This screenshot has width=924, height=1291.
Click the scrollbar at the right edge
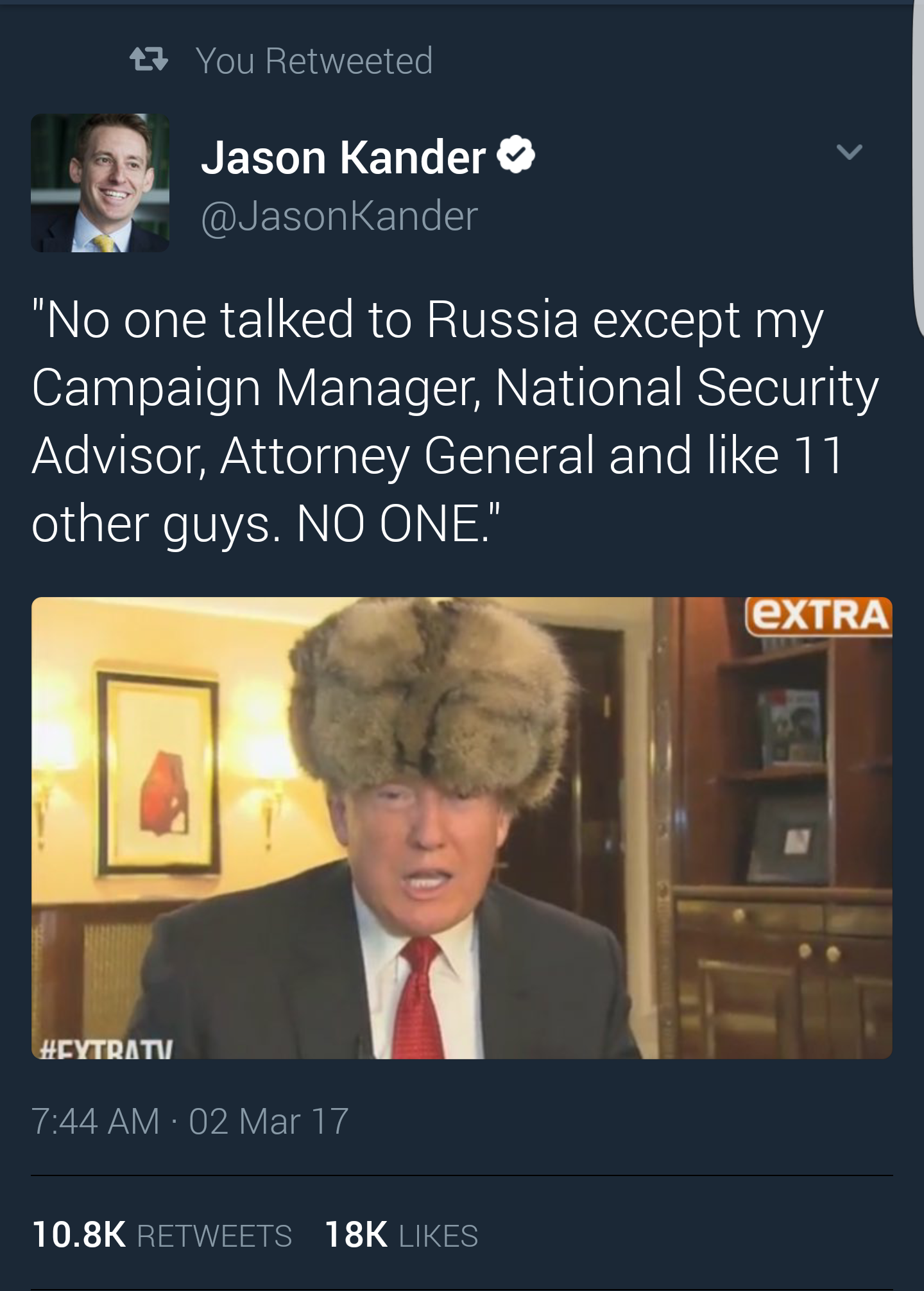point(918,160)
